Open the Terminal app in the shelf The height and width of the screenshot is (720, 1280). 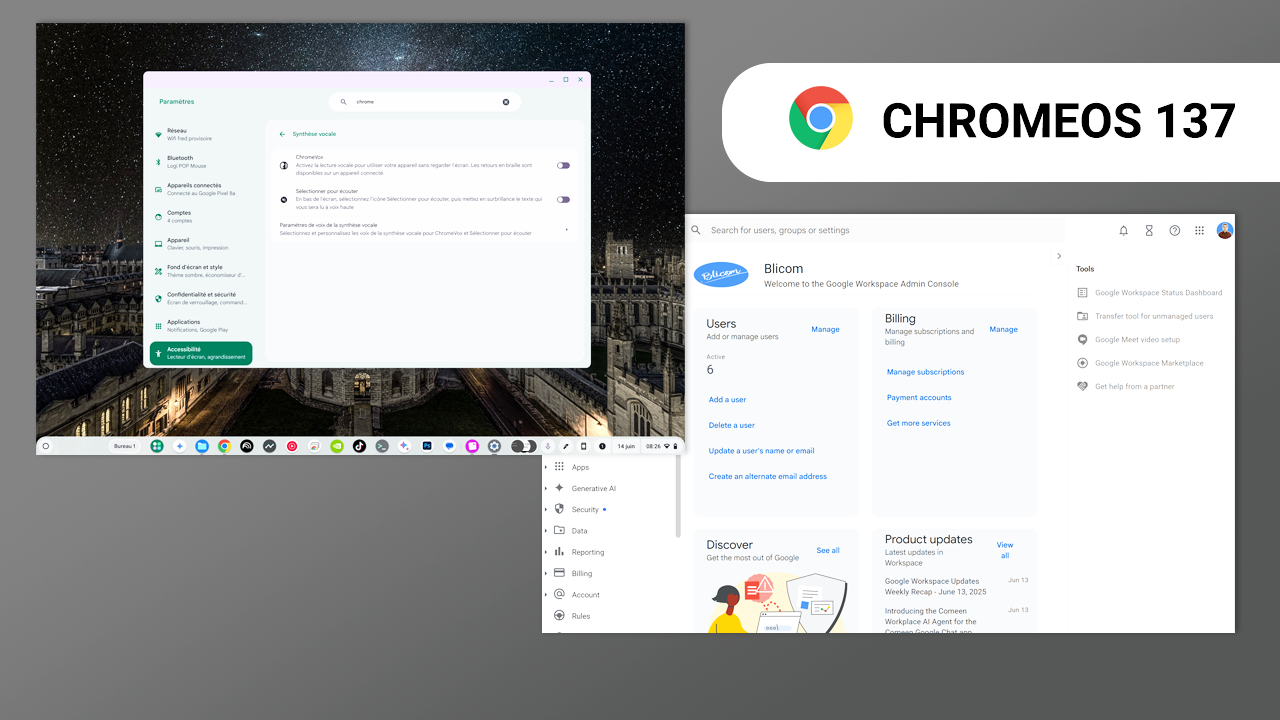pyautogui.click(x=382, y=446)
